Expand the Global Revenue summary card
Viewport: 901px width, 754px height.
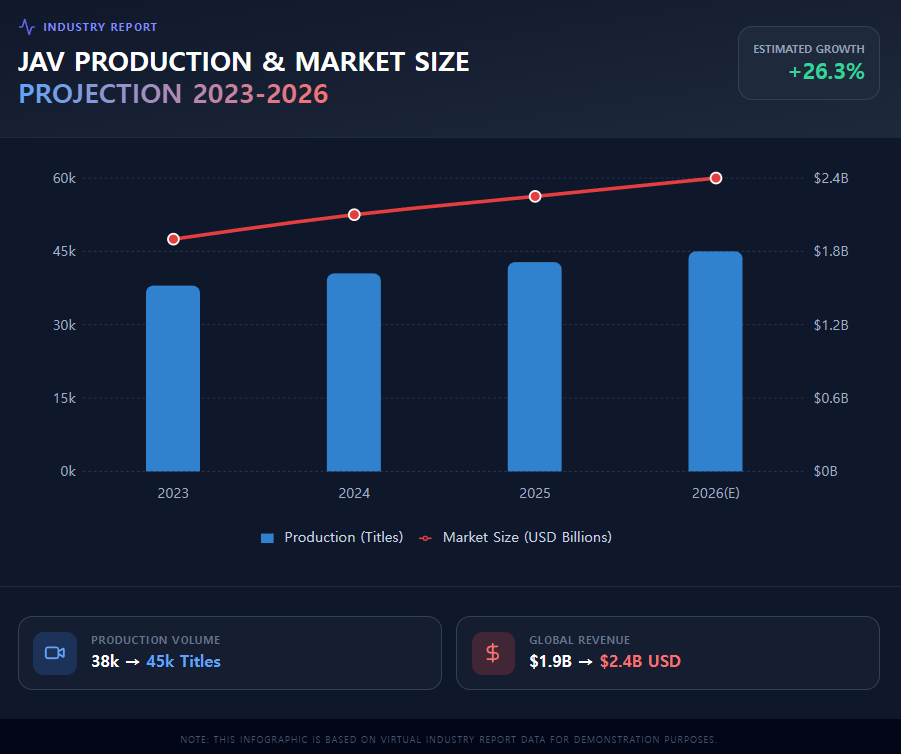click(x=667, y=653)
